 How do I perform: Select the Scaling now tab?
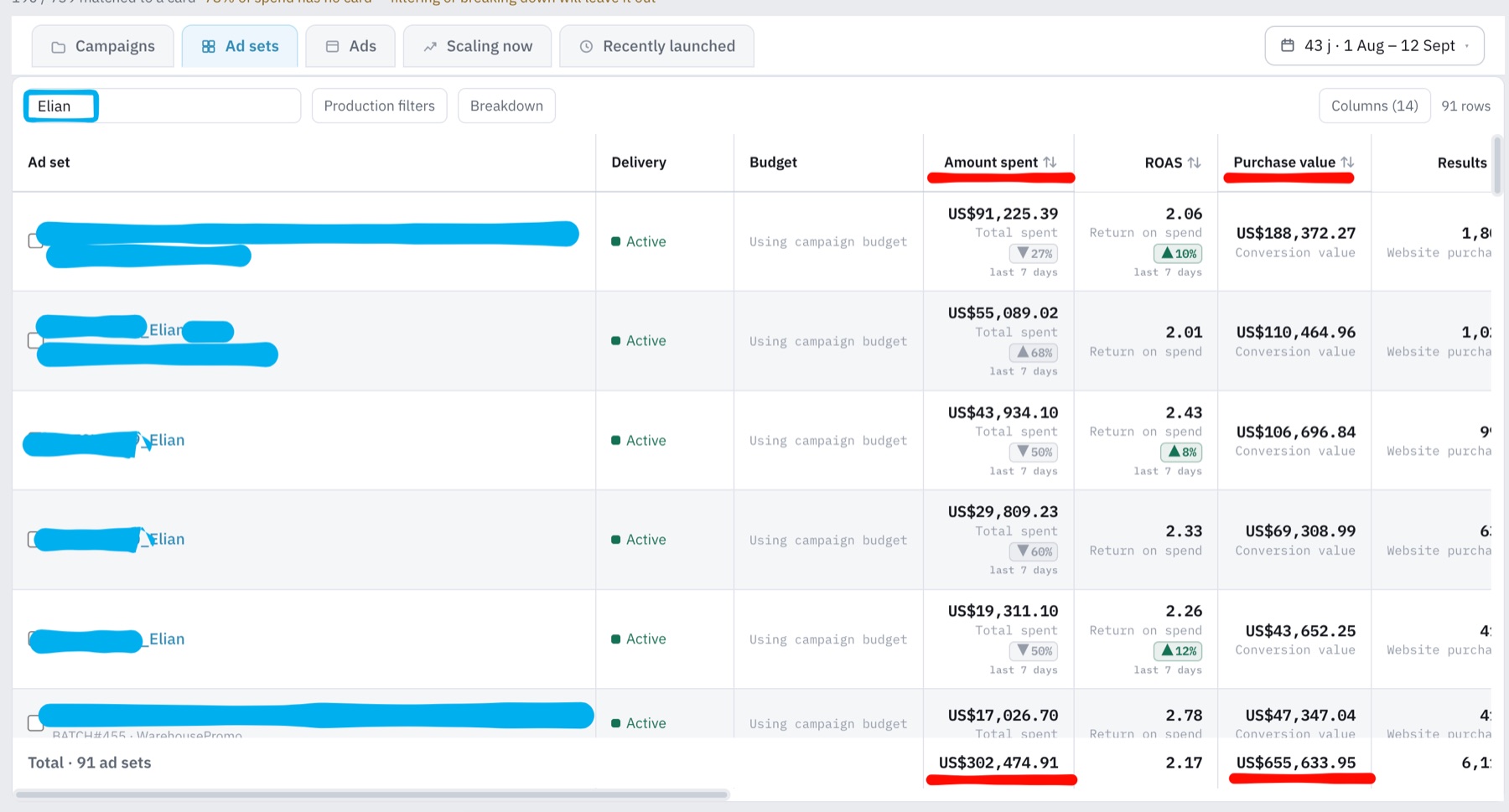(x=477, y=46)
